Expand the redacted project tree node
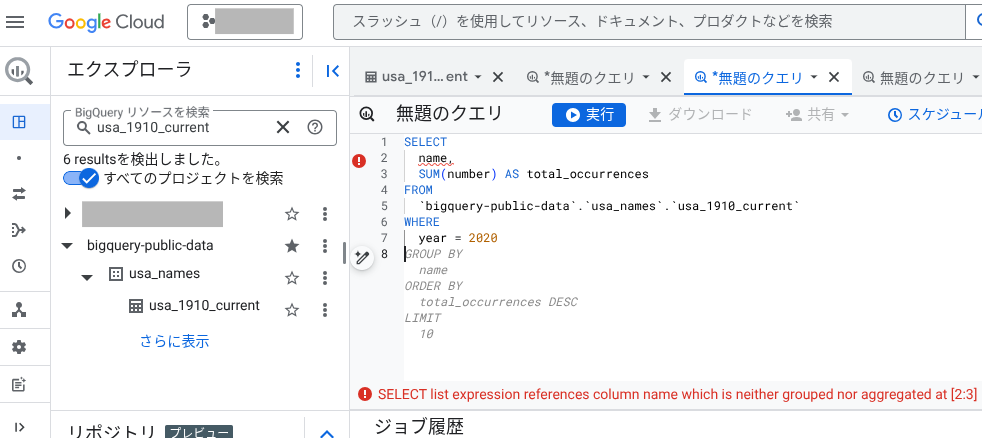The image size is (982, 438). pos(67,213)
